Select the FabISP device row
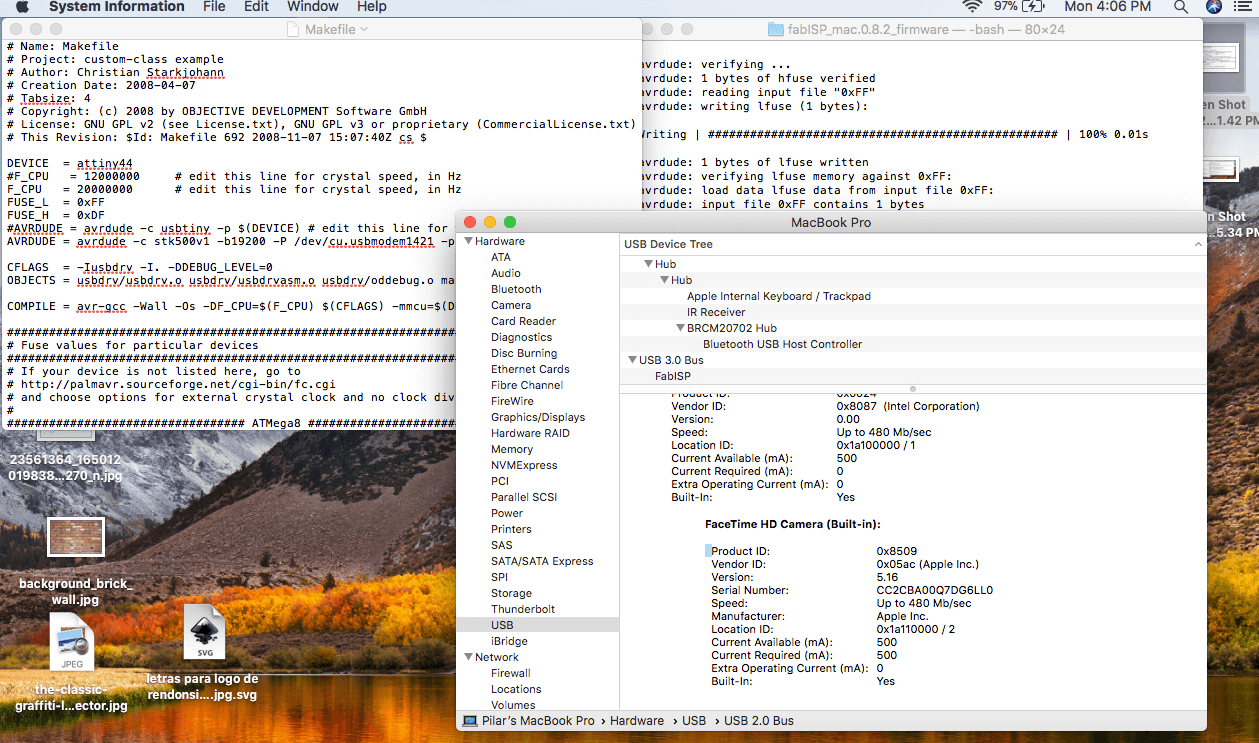The height and width of the screenshot is (743, 1259). click(913, 376)
